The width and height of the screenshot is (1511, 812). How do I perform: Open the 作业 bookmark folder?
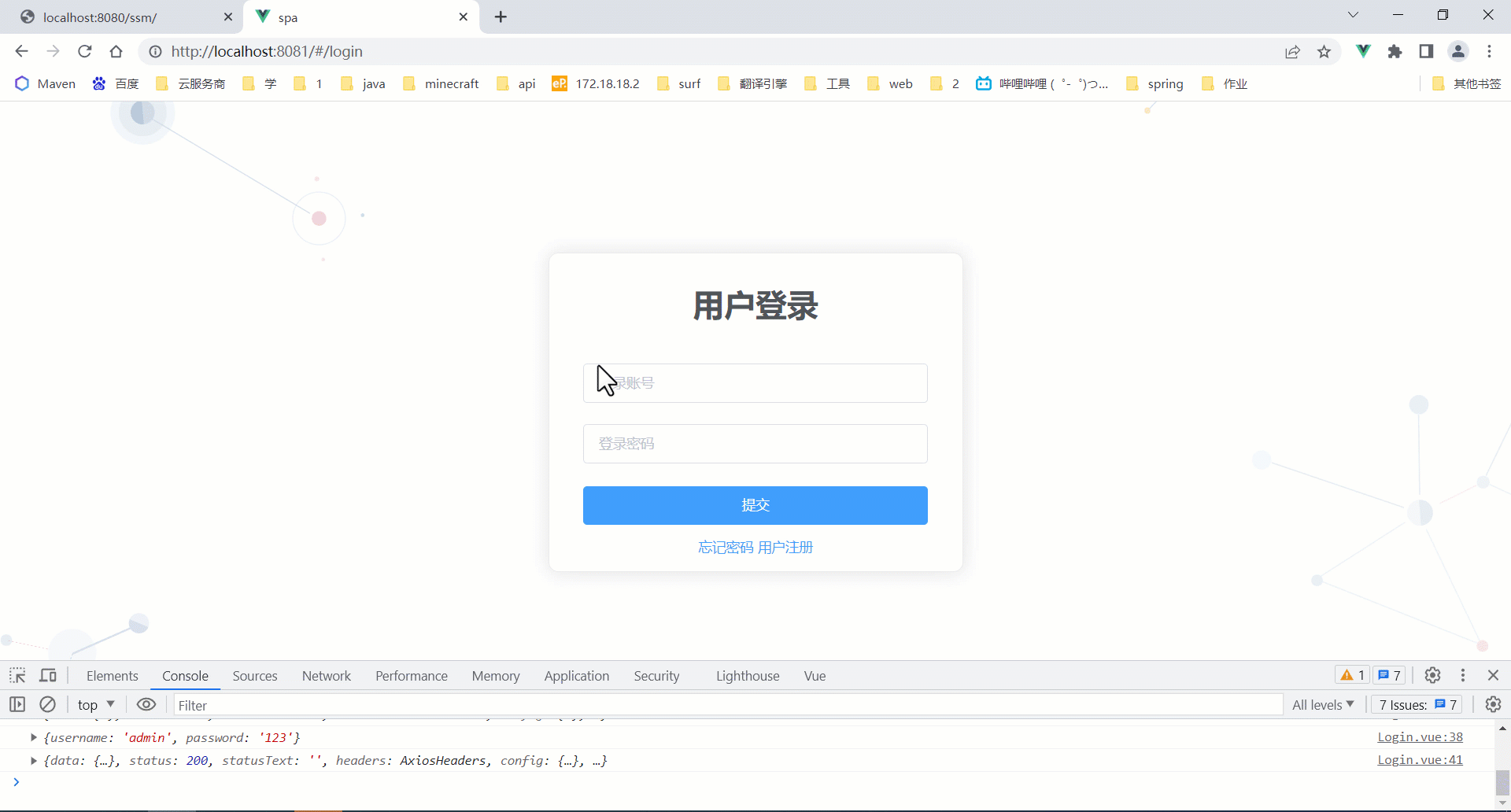pyautogui.click(x=1225, y=83)
